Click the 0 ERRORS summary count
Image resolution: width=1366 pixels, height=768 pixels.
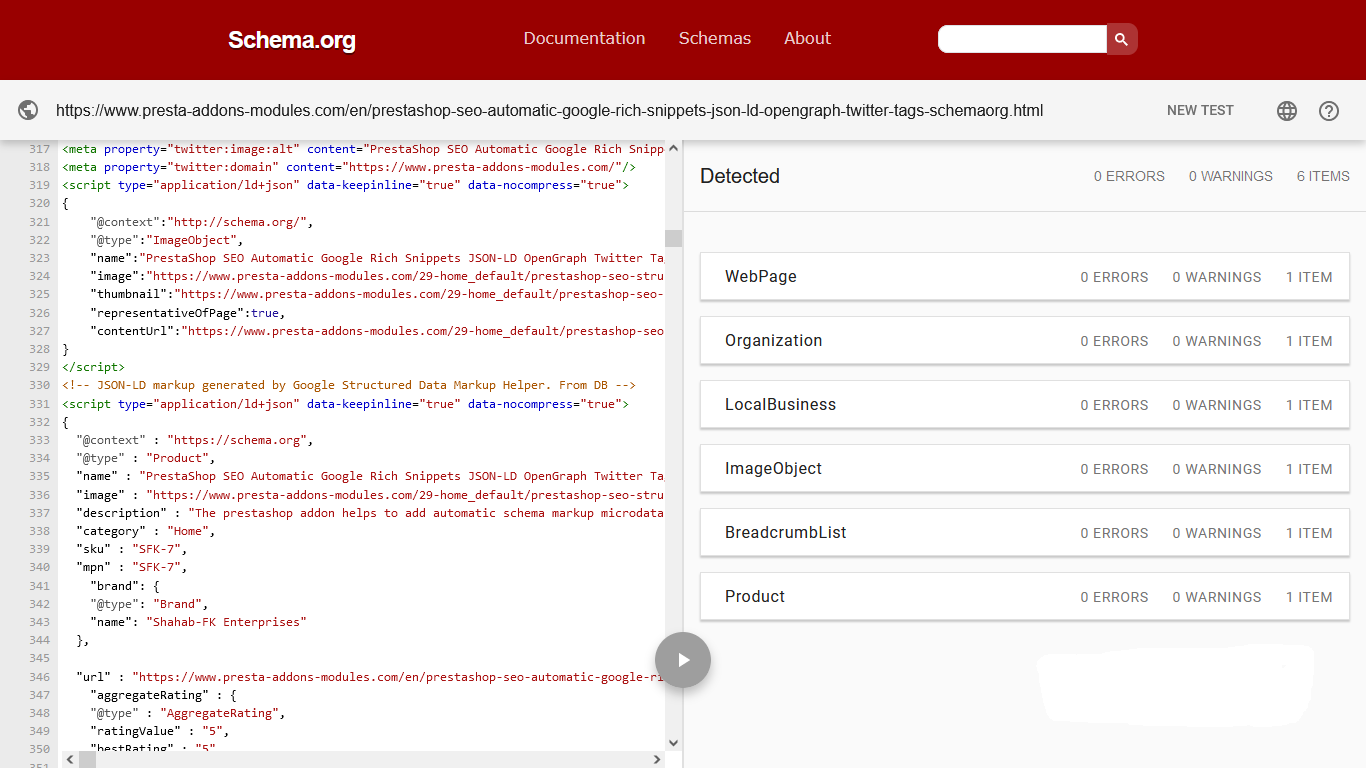(x=1129, y=176)
